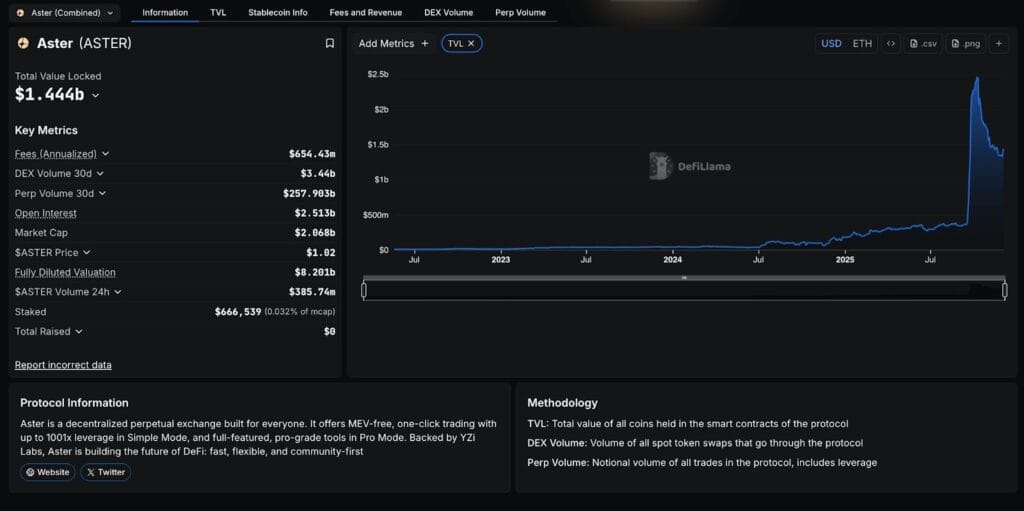The width and height of the screenshot is (1024, 511).
Task: Open the Stablecoin Info tab
Action: click(x=278, y=12)
